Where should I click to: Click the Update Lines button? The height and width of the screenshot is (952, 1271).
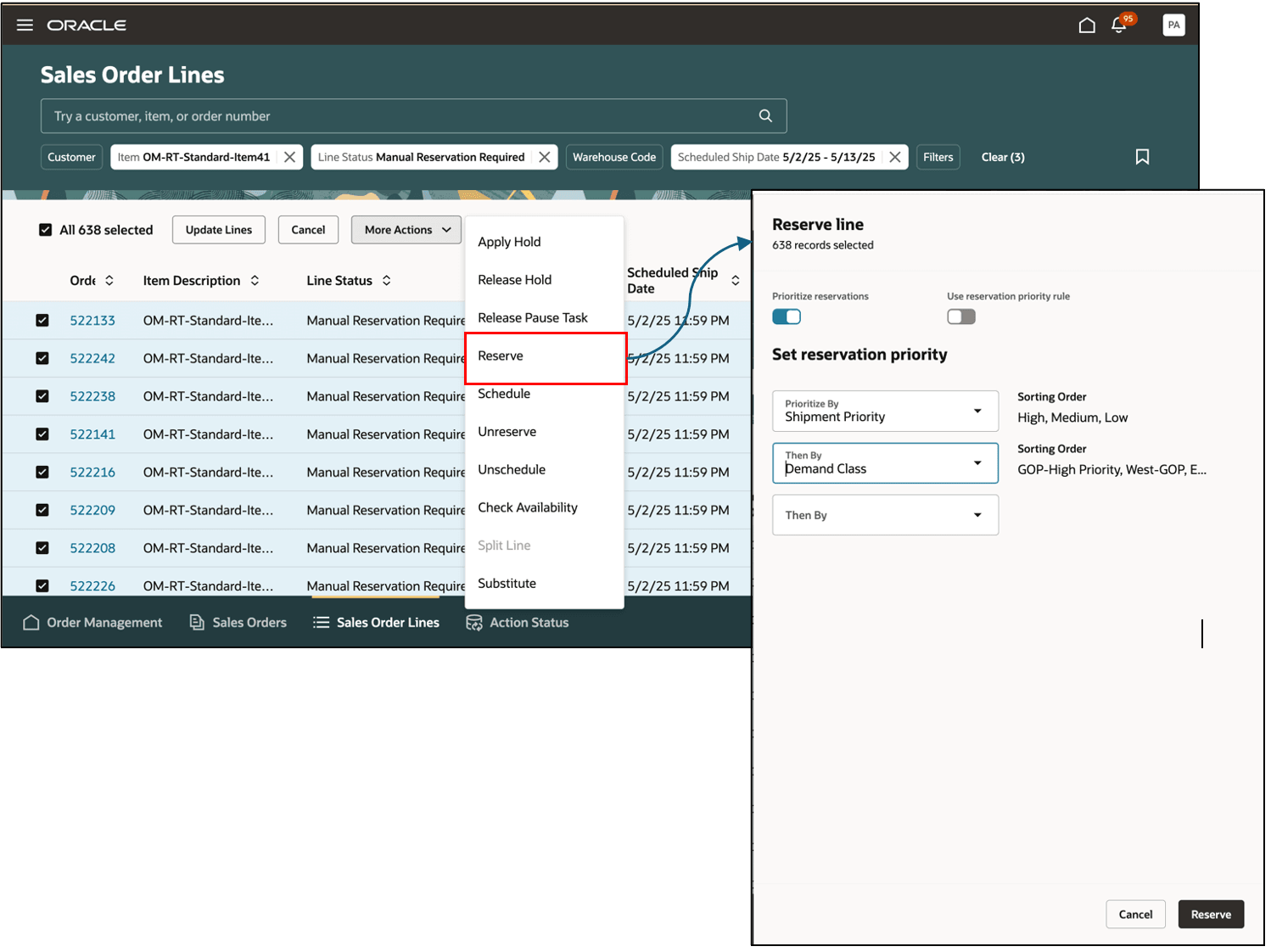coord(219,230)
